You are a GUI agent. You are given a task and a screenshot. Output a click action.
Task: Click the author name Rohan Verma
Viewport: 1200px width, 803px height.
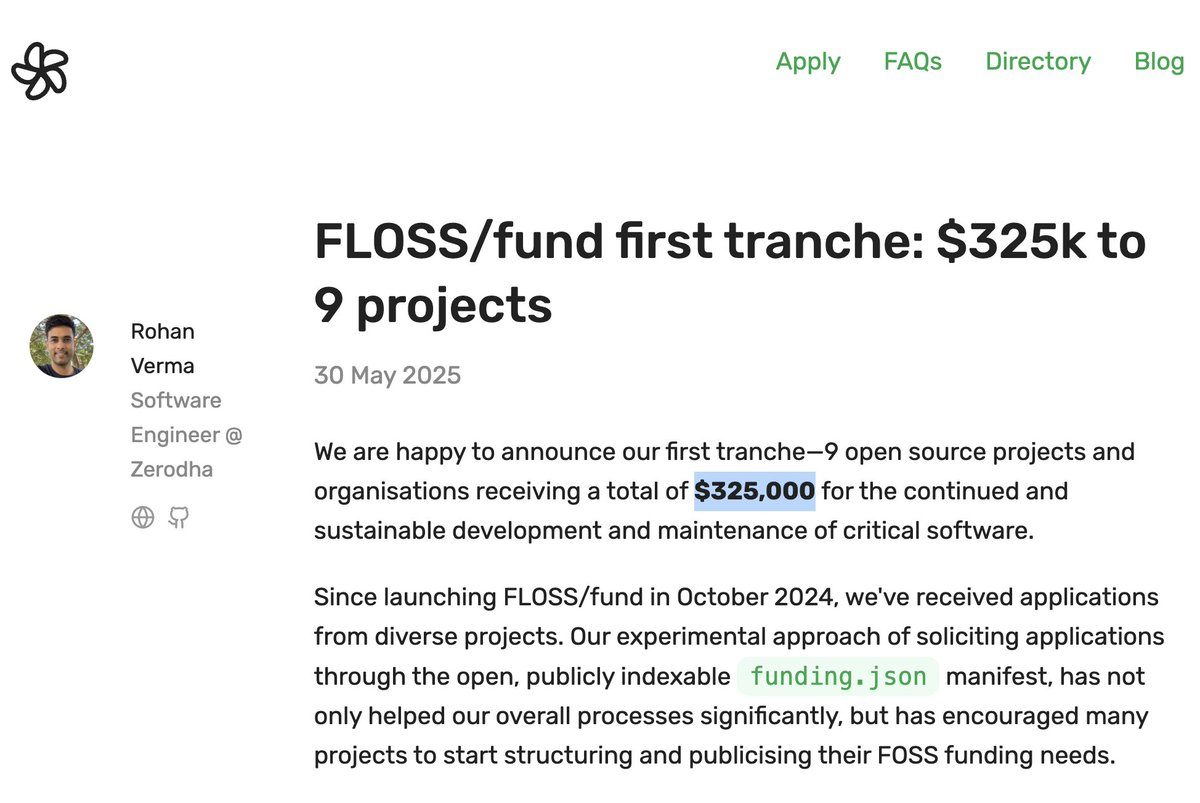pyautogui.click(x=163, y=348)
